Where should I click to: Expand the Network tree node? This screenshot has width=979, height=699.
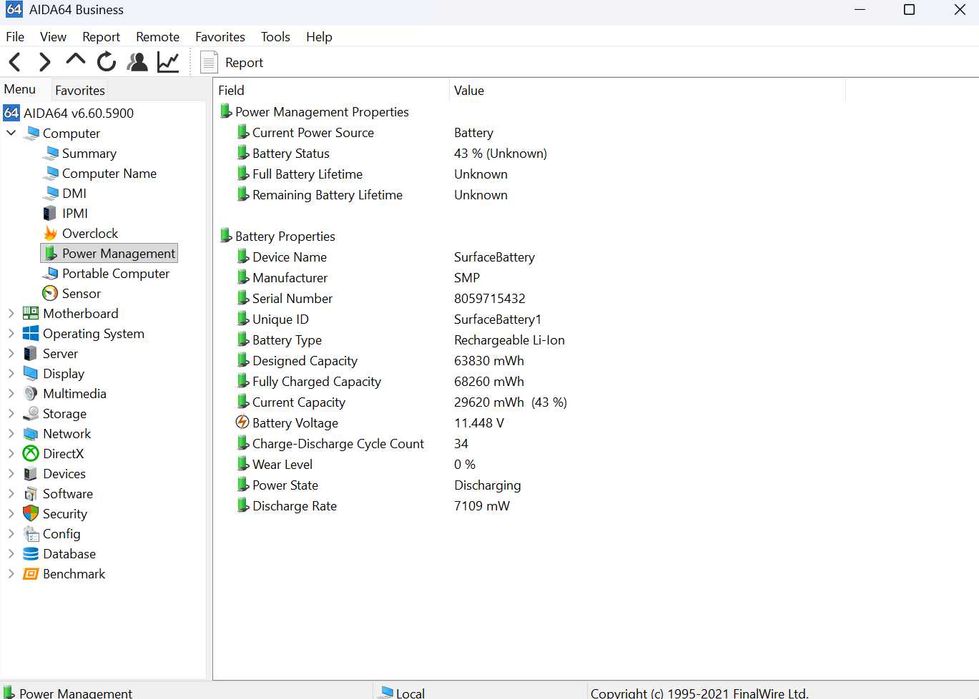[x=11, y=433]
